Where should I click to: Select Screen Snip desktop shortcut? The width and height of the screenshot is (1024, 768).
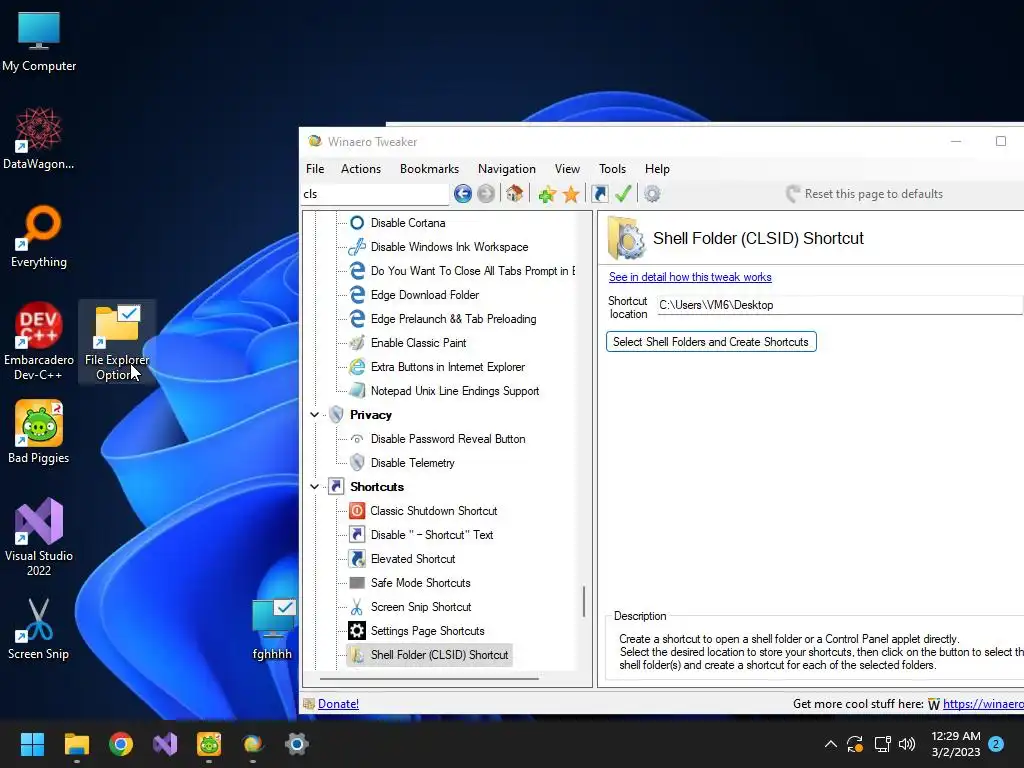click(39, 628)
